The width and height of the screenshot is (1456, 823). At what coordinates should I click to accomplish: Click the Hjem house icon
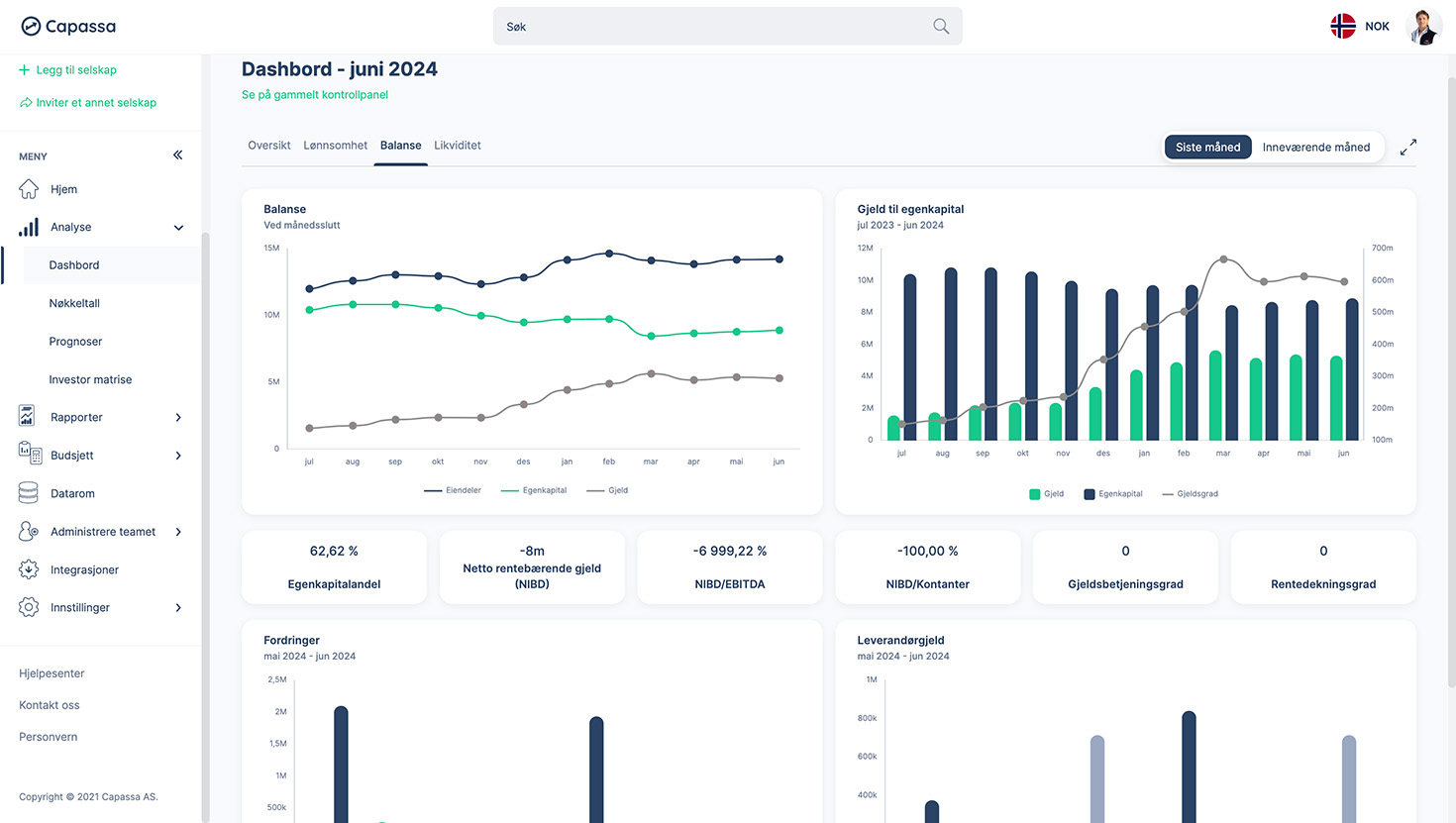click(29, 189)
